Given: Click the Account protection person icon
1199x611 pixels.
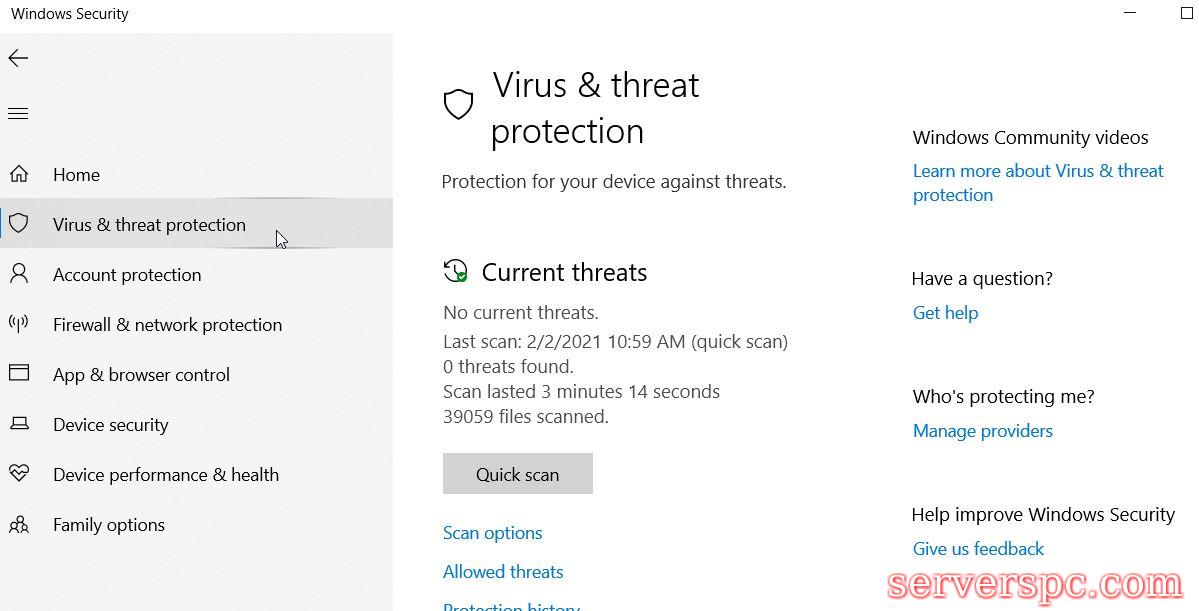Looking at the screenshot, I should [18, 274].
